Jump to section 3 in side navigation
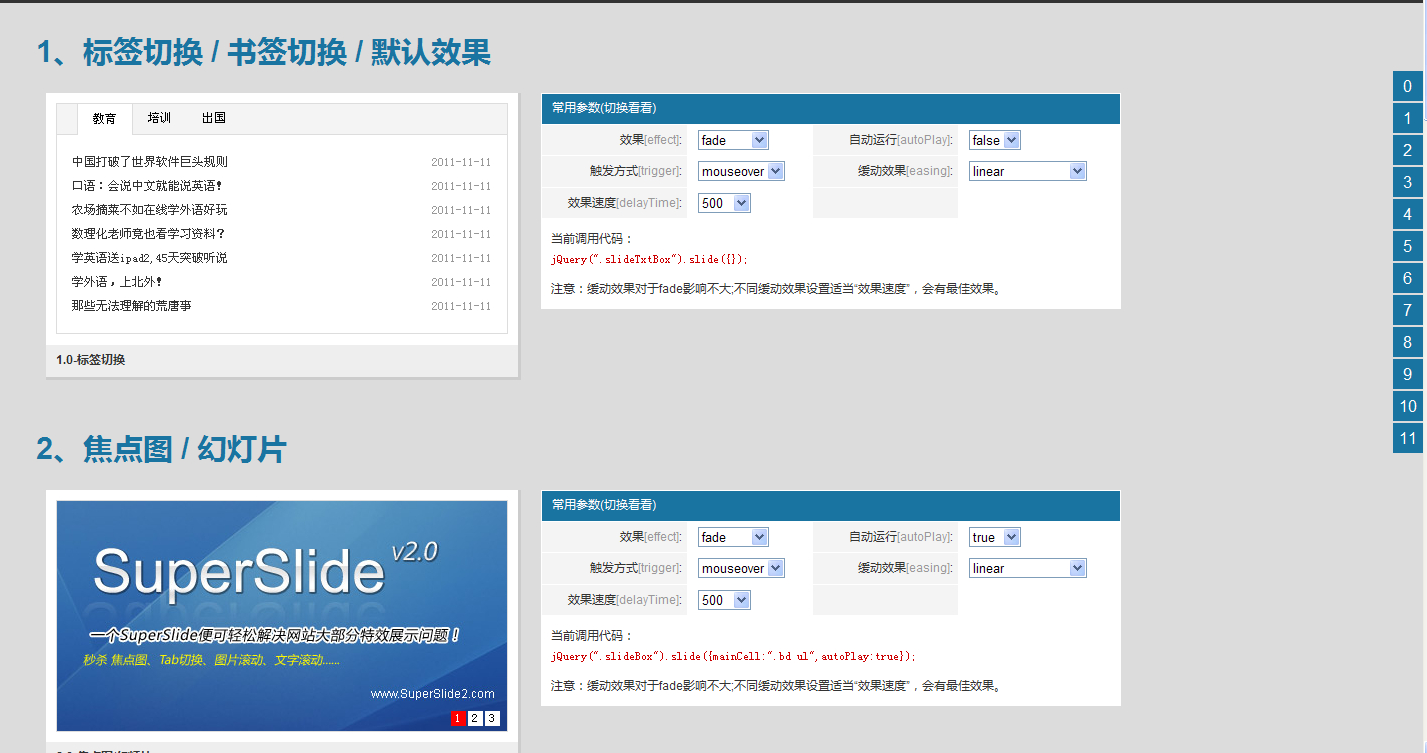1427x753 pixels. click(1408, 182)
